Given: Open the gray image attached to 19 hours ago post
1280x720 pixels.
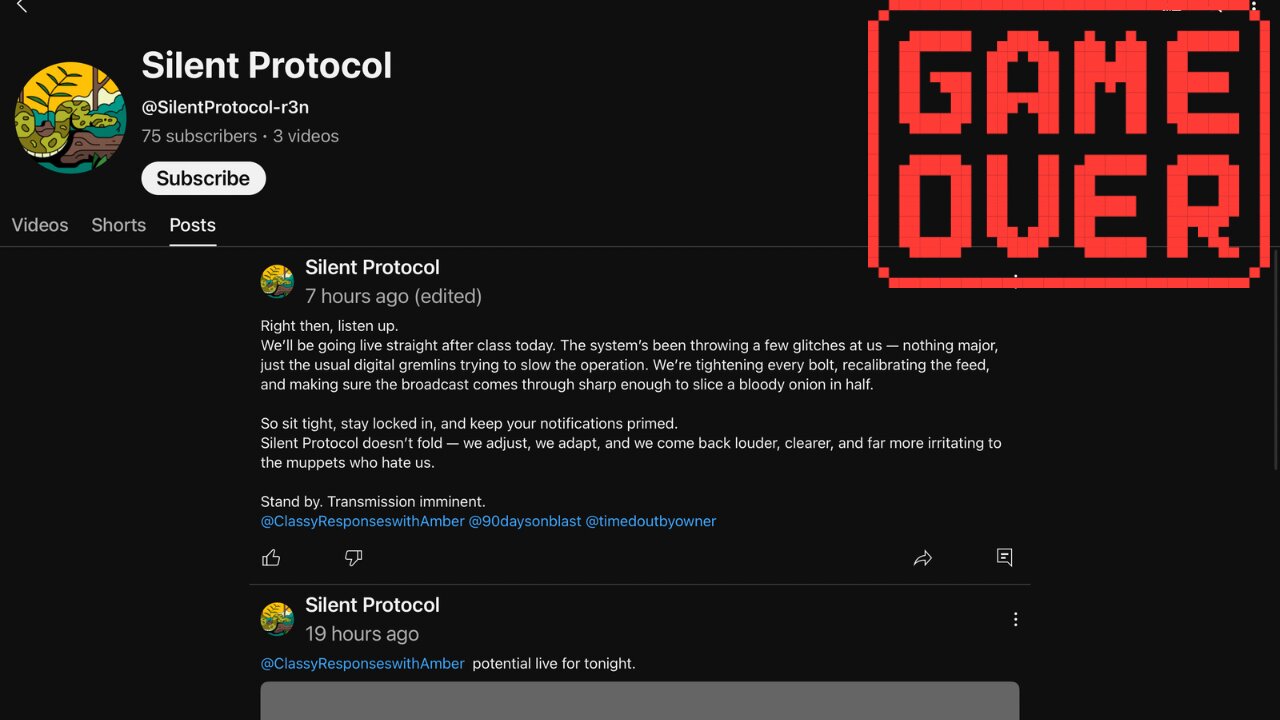Looking at the screenshot, I should 640,700.
